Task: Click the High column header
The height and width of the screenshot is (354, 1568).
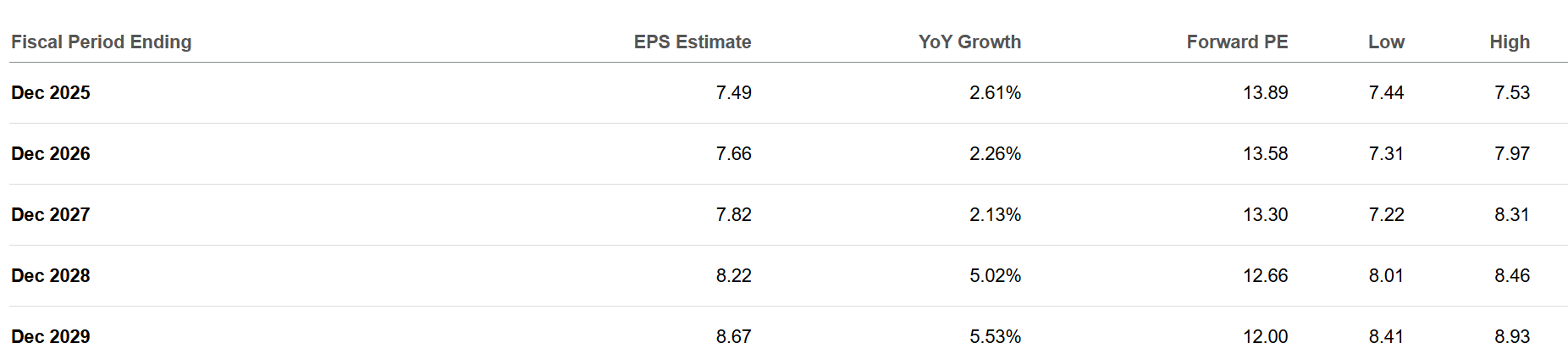Action: pos(1510,42)
